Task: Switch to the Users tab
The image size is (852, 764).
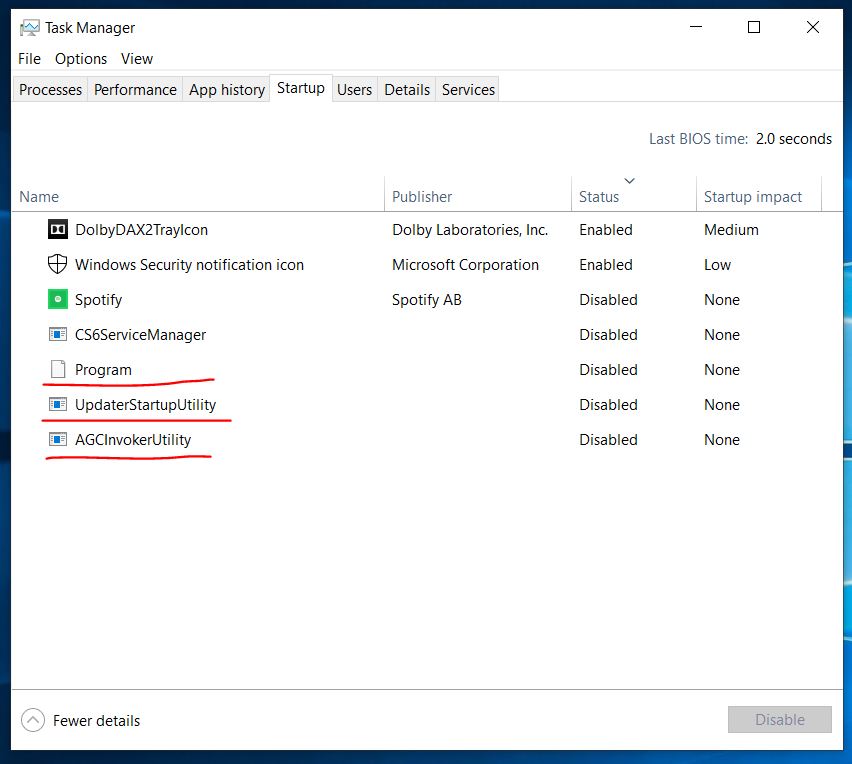Action: pos(354,90)
